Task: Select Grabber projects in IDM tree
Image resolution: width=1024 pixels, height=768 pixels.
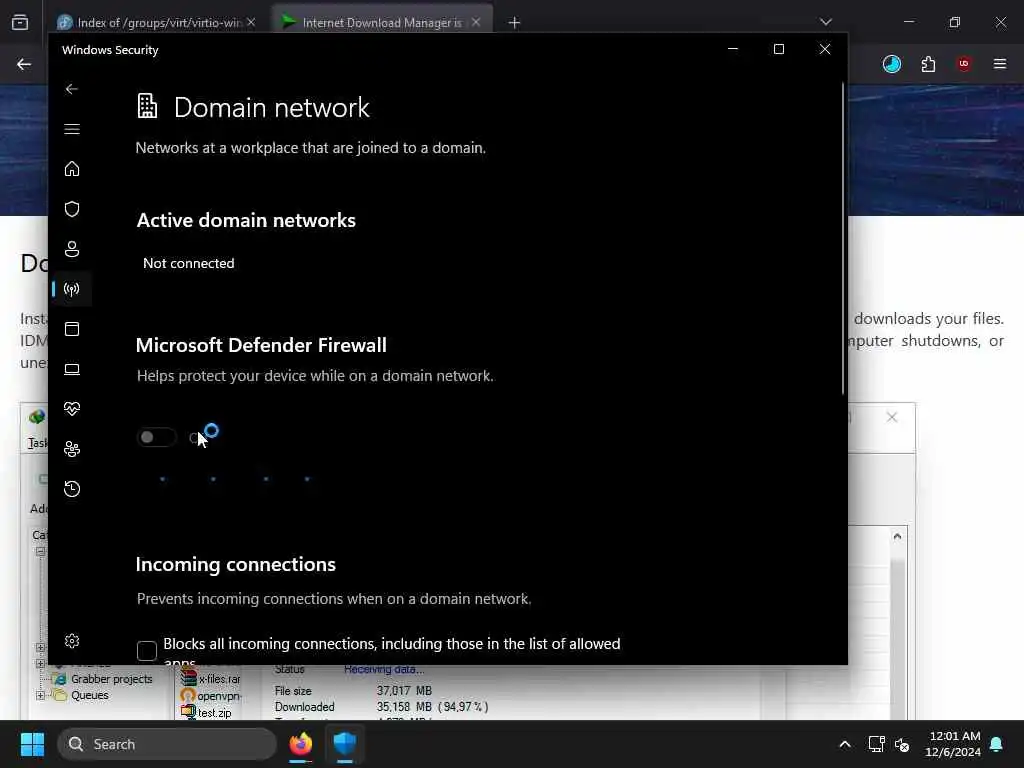Action: (x=112, y=679)
